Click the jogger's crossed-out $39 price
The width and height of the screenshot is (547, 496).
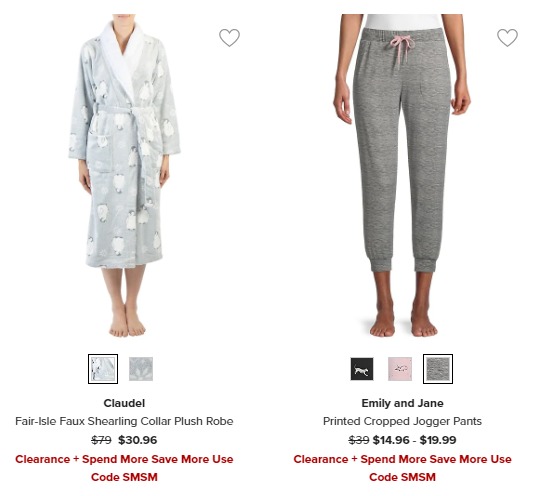(359, 440)
